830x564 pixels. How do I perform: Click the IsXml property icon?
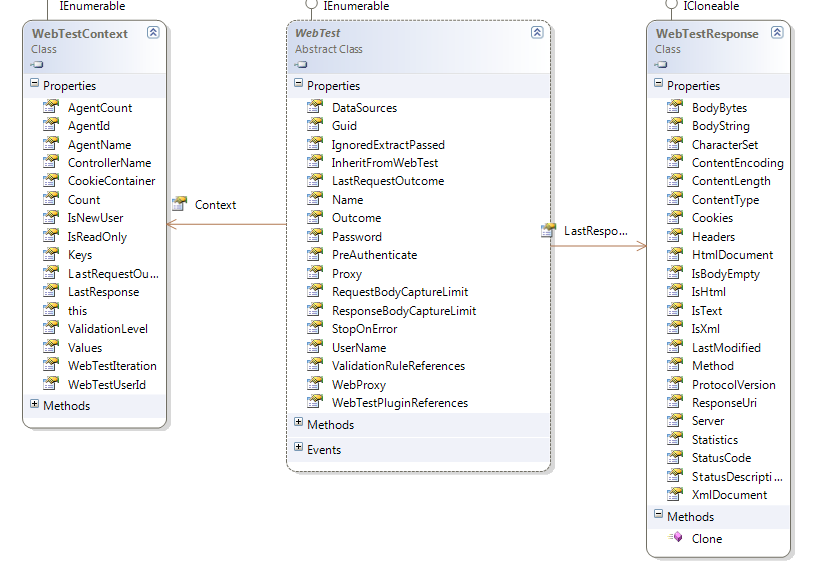pos(675,328)
